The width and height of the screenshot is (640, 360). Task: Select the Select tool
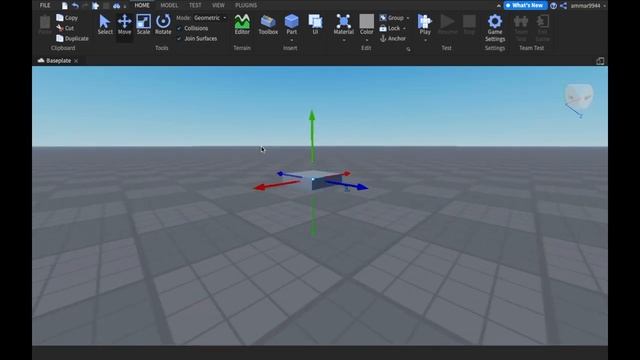click(x=105, y=24)
